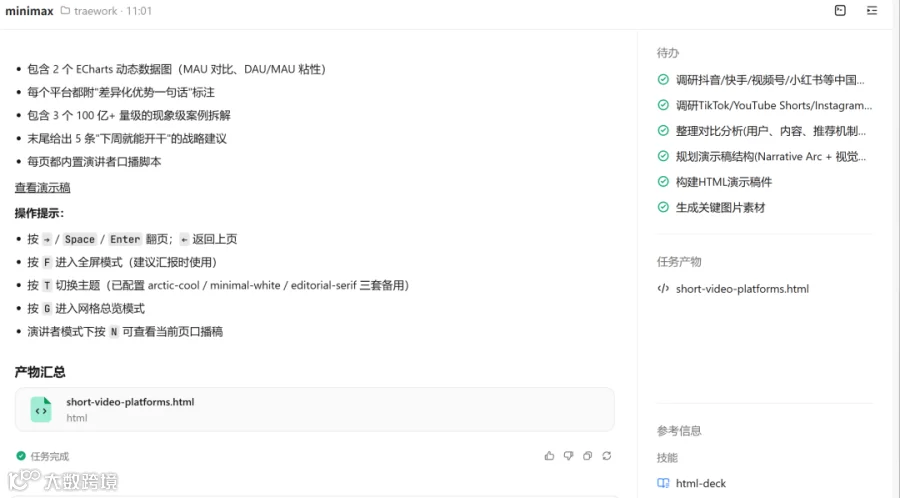Click the thumbs down feedback icon

(568, 456)
